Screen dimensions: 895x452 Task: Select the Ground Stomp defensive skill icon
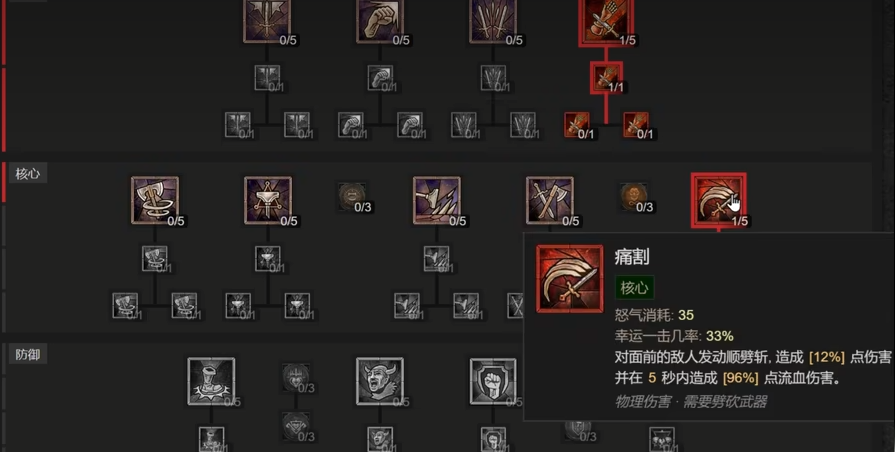pos(211,381)
